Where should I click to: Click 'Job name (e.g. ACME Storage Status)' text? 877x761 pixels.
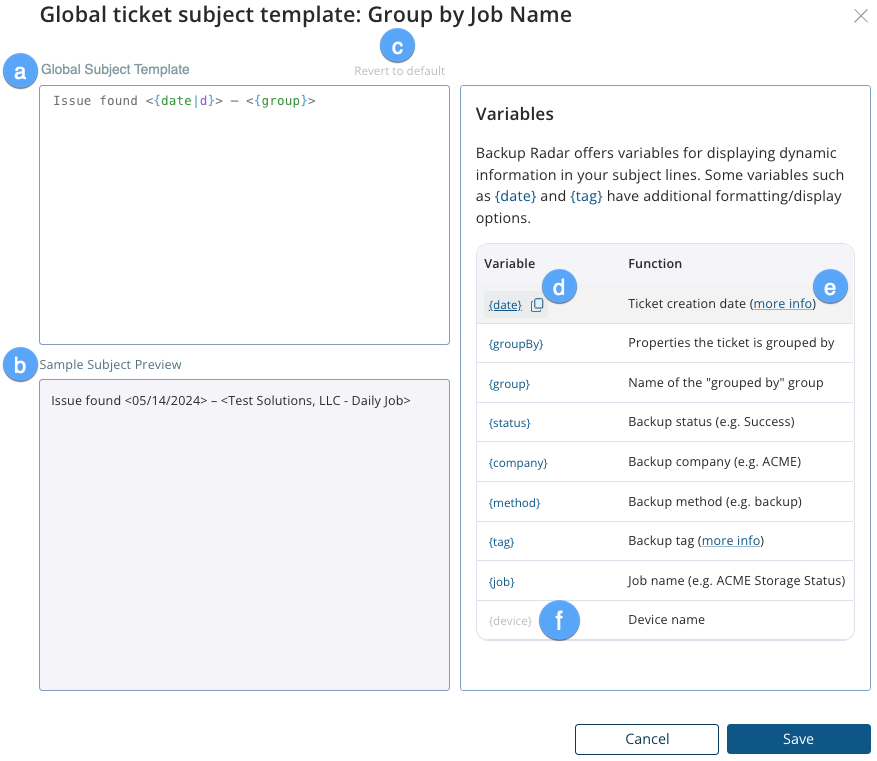(x=736, y=580)
